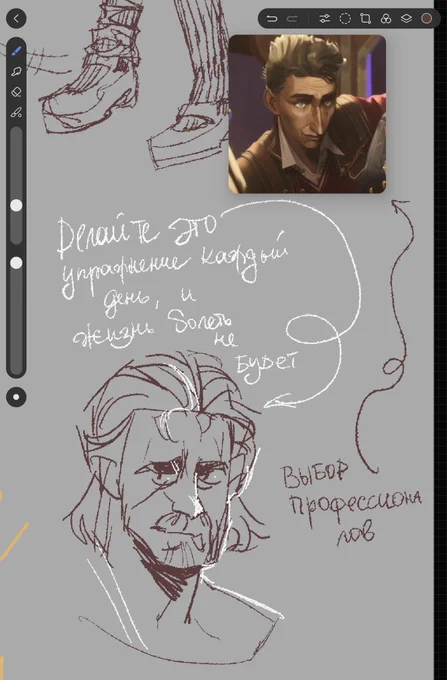Tap the round dot button below sliders

pos(16,397)
